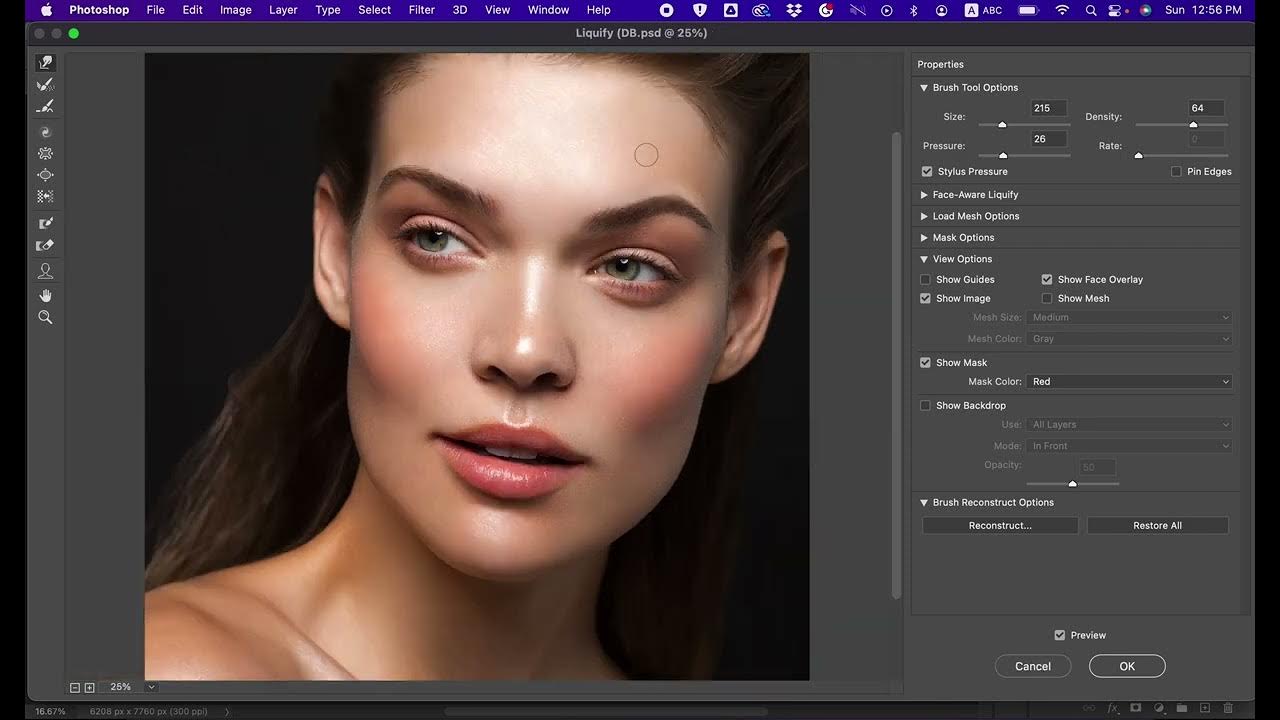
Task: Open Creative Cloud menu bar icon
Action: [x=761, y=10]
